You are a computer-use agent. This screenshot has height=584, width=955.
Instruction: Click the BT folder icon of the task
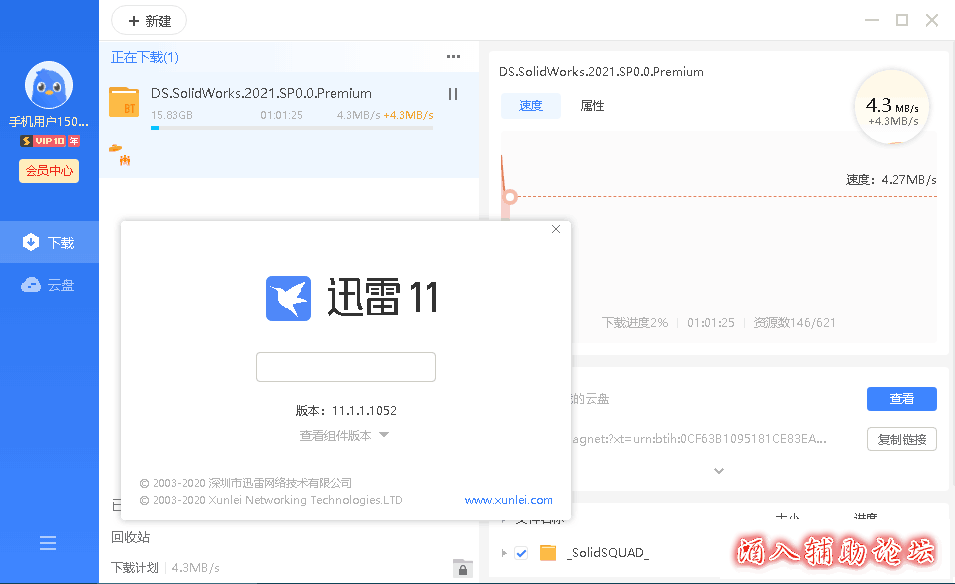[124, 102]
